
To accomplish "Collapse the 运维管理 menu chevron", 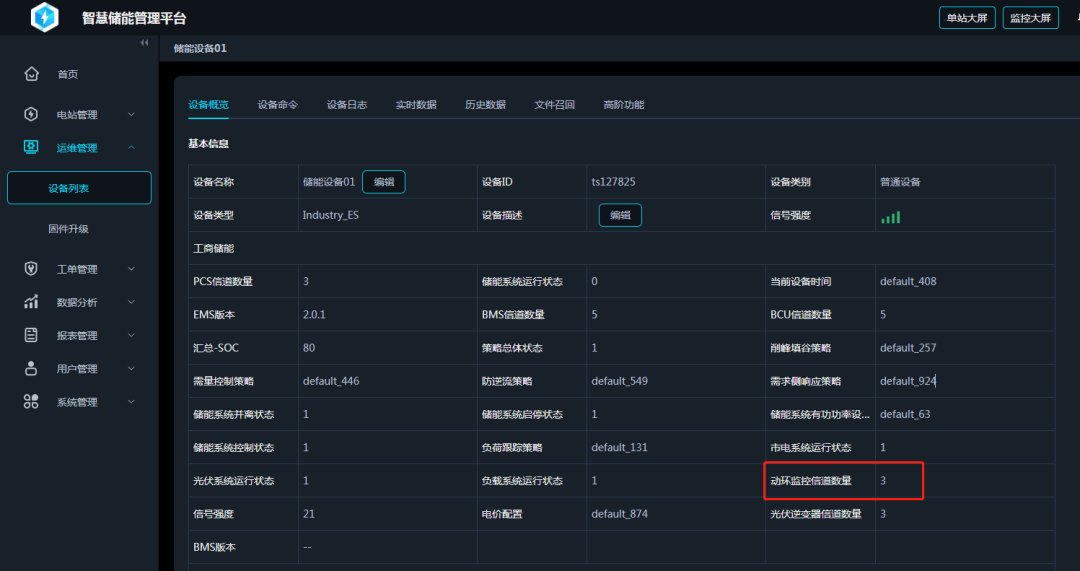I will click(x=131, y=148).
